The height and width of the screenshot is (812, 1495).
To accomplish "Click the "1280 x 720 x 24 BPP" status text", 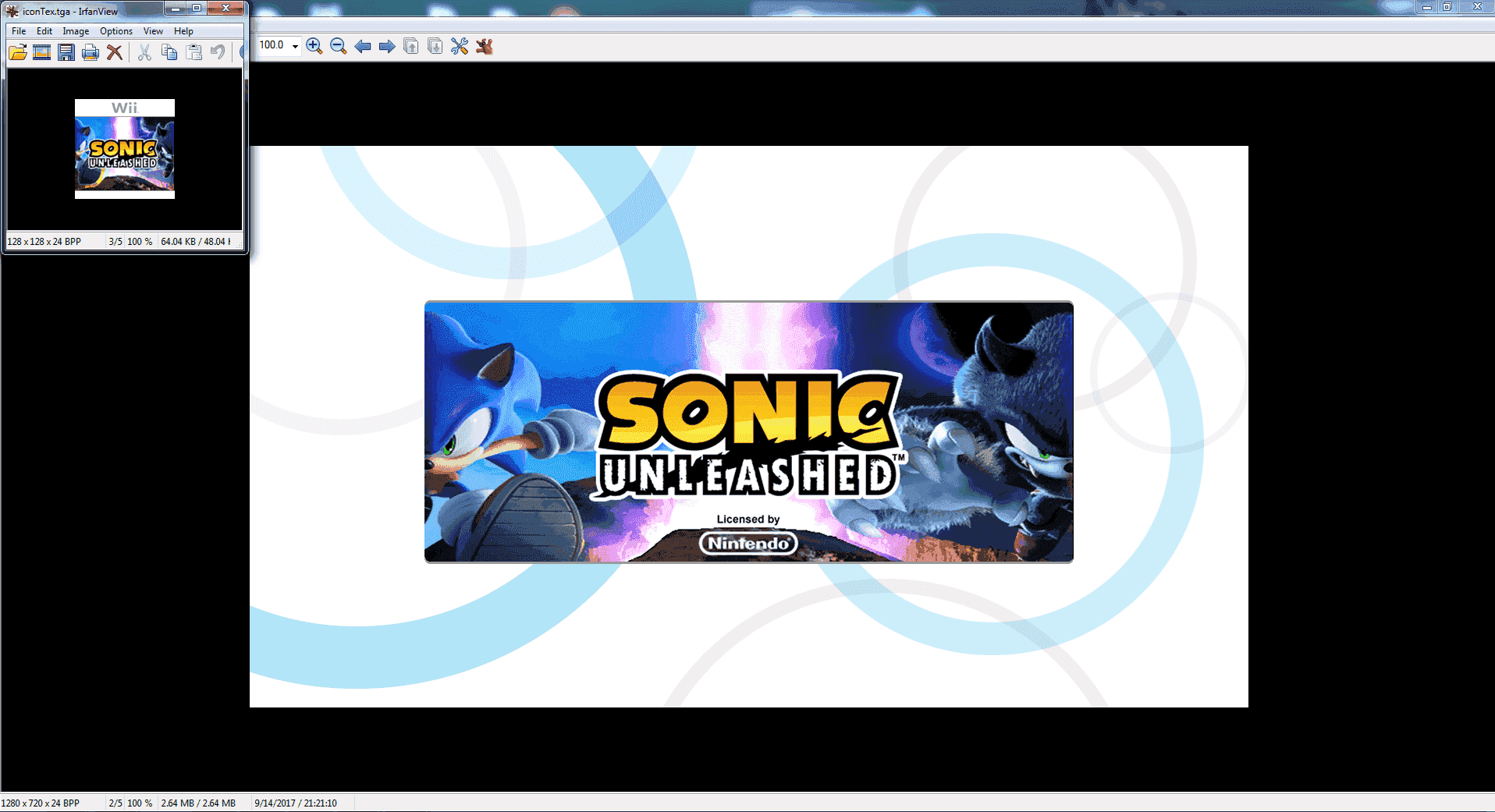I will (x=41, y=803).
